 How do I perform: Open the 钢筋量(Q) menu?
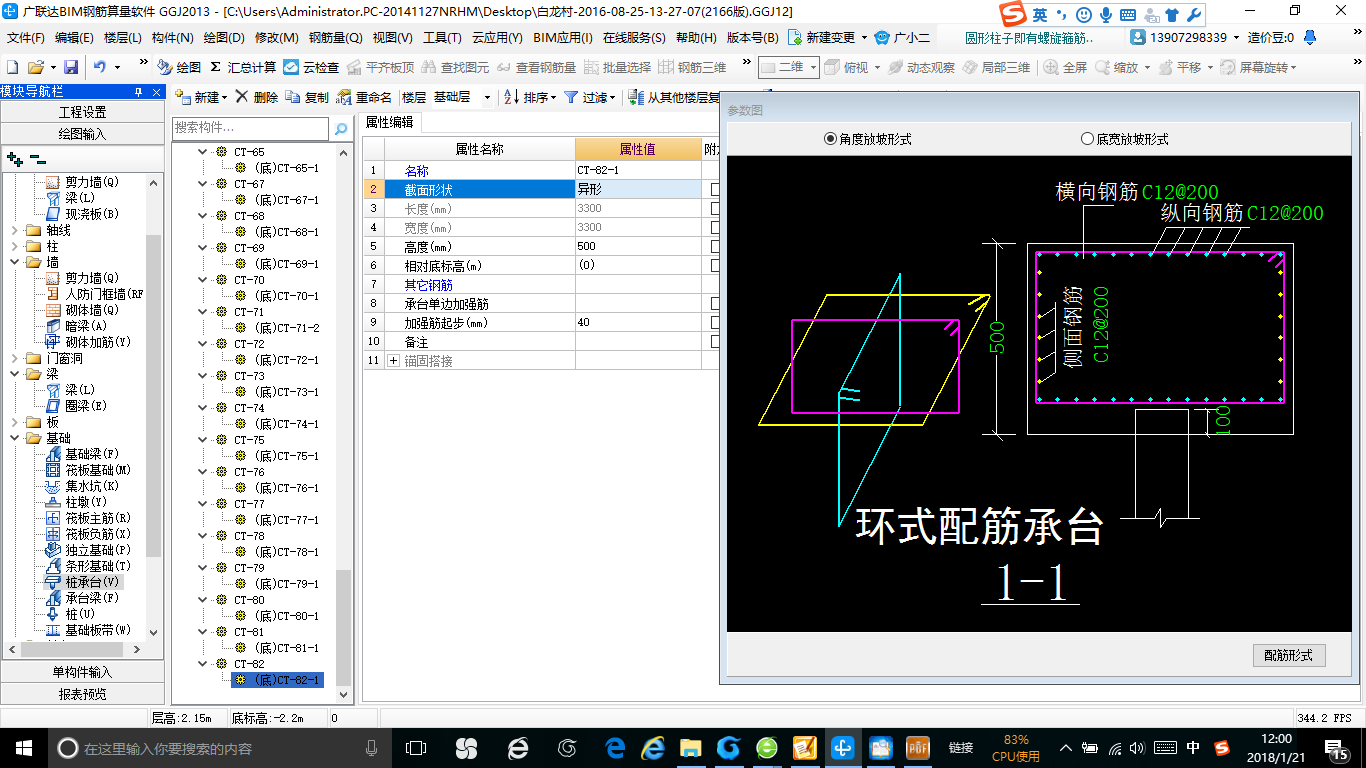pyautogui.click(x=335, y=37)
